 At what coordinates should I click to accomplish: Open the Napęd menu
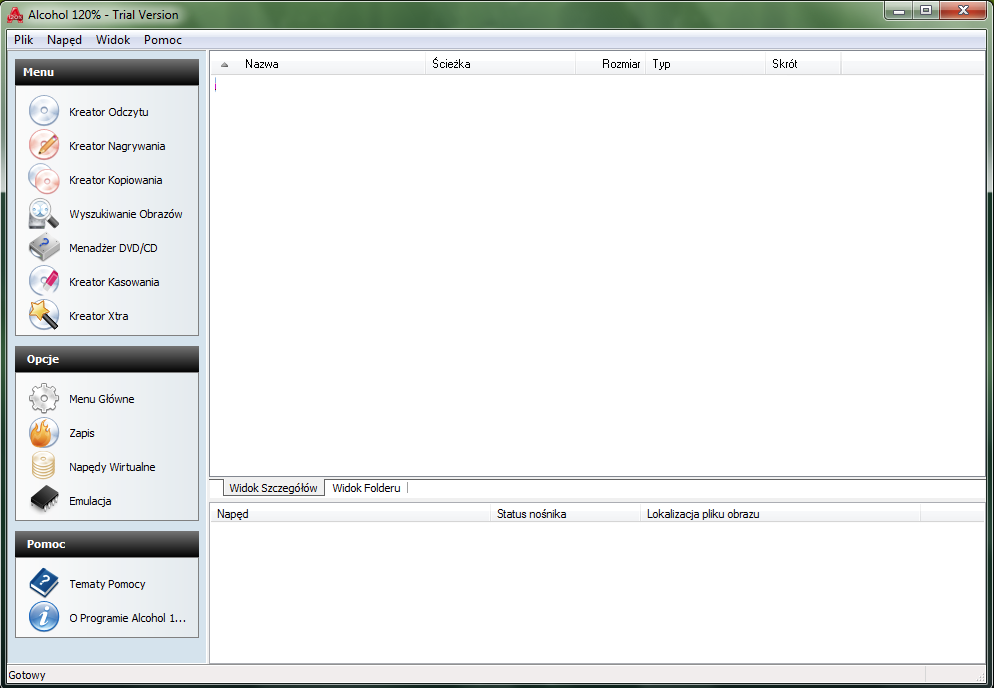65,39
